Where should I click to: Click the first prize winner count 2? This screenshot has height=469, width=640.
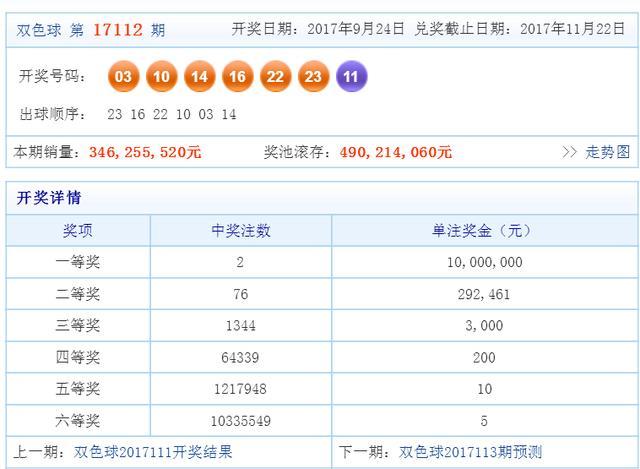pyautogui.click(x=240, y=262)
